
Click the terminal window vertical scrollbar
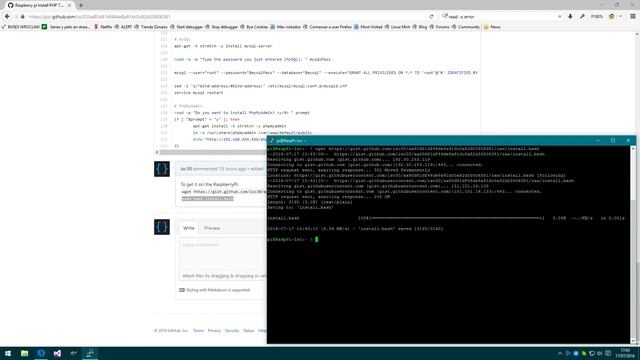[633, 245]
